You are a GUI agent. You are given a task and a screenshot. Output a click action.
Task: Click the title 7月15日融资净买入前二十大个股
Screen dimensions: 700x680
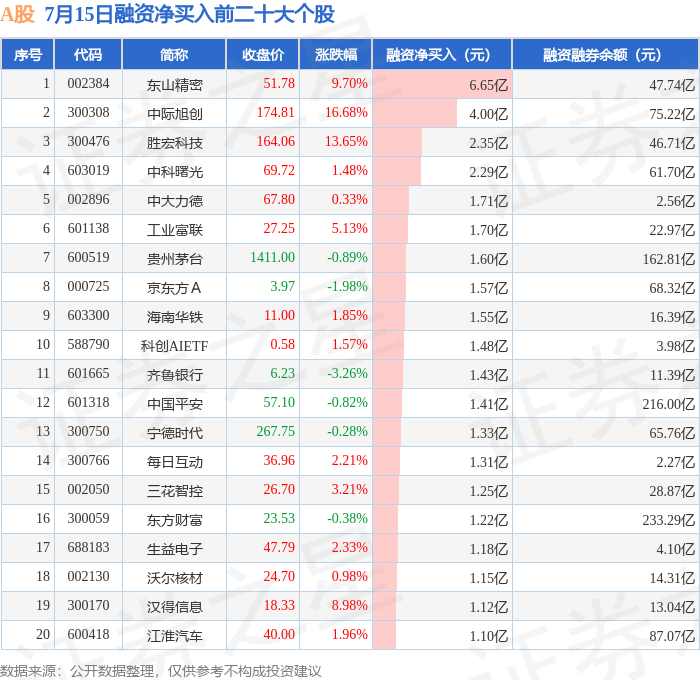[x=189, y=14]
